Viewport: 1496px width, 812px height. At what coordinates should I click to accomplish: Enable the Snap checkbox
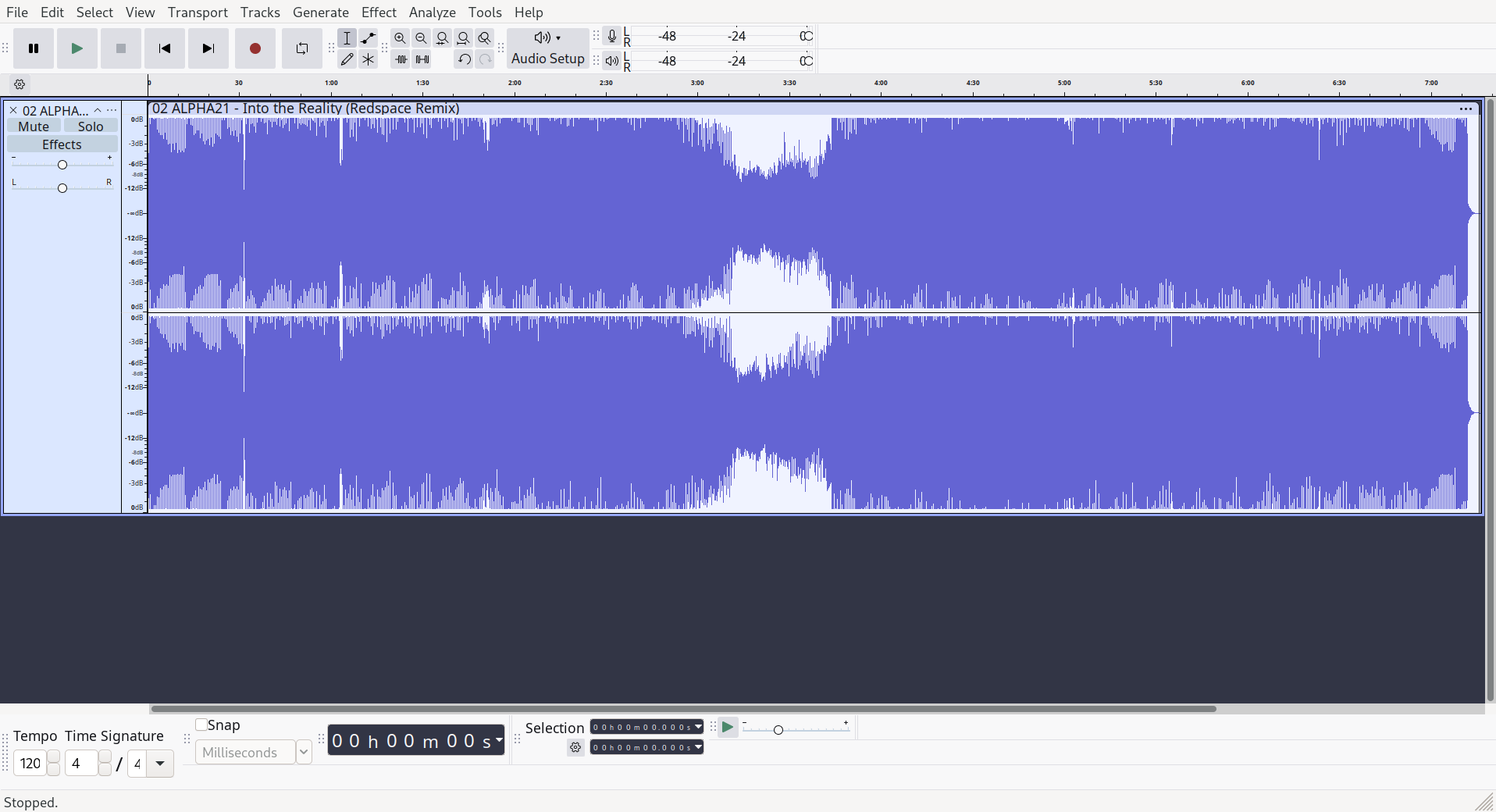pos(201,725)
